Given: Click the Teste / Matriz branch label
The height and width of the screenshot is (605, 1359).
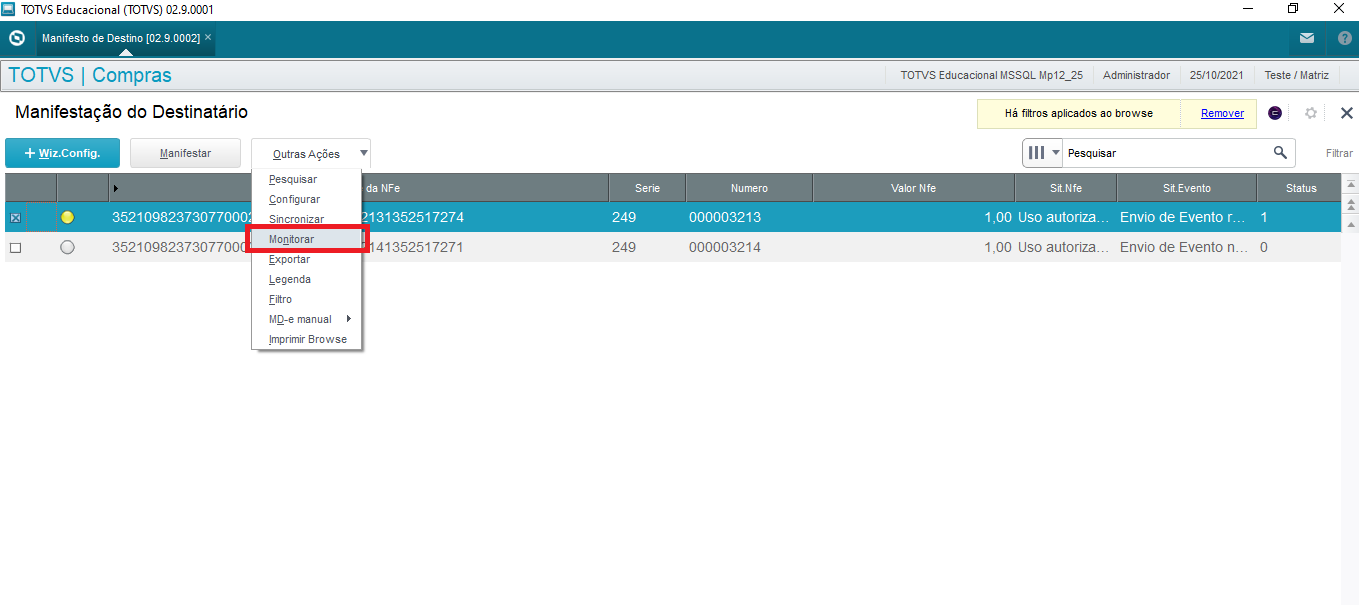Looking at the screenshot, I should 1296,75.
